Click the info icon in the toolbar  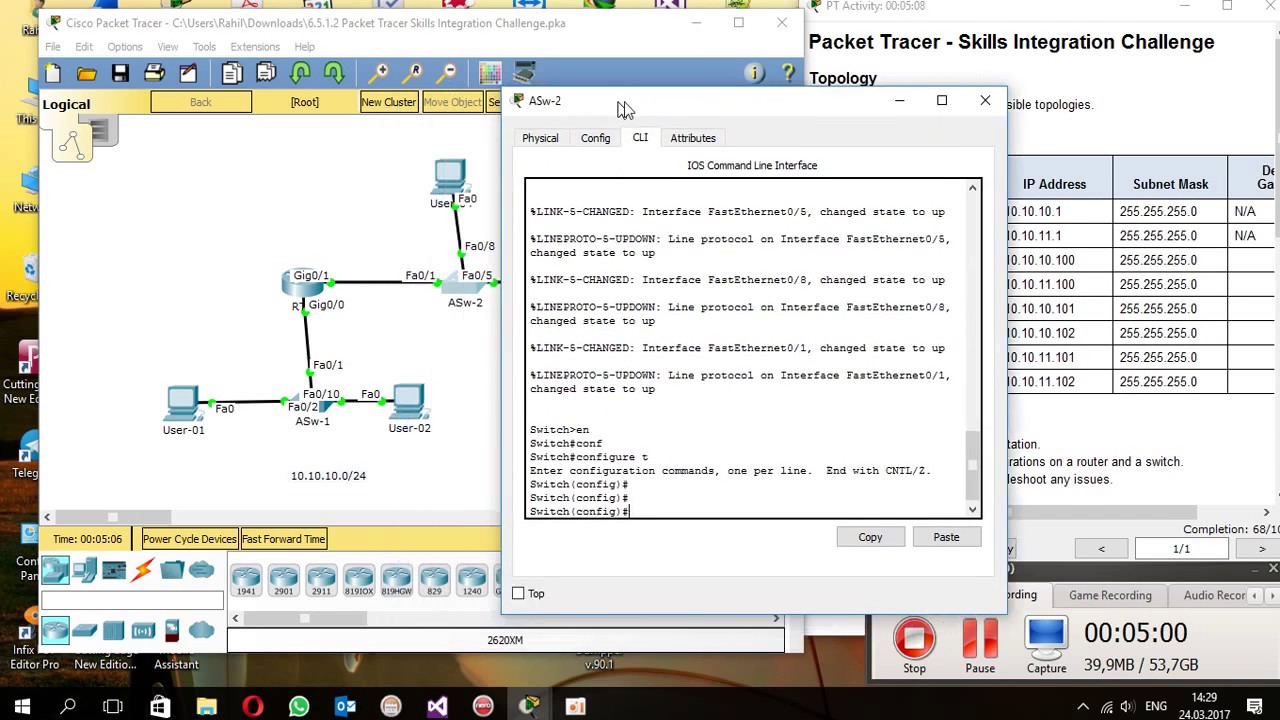pyautogui.click(x=755, y=73)
